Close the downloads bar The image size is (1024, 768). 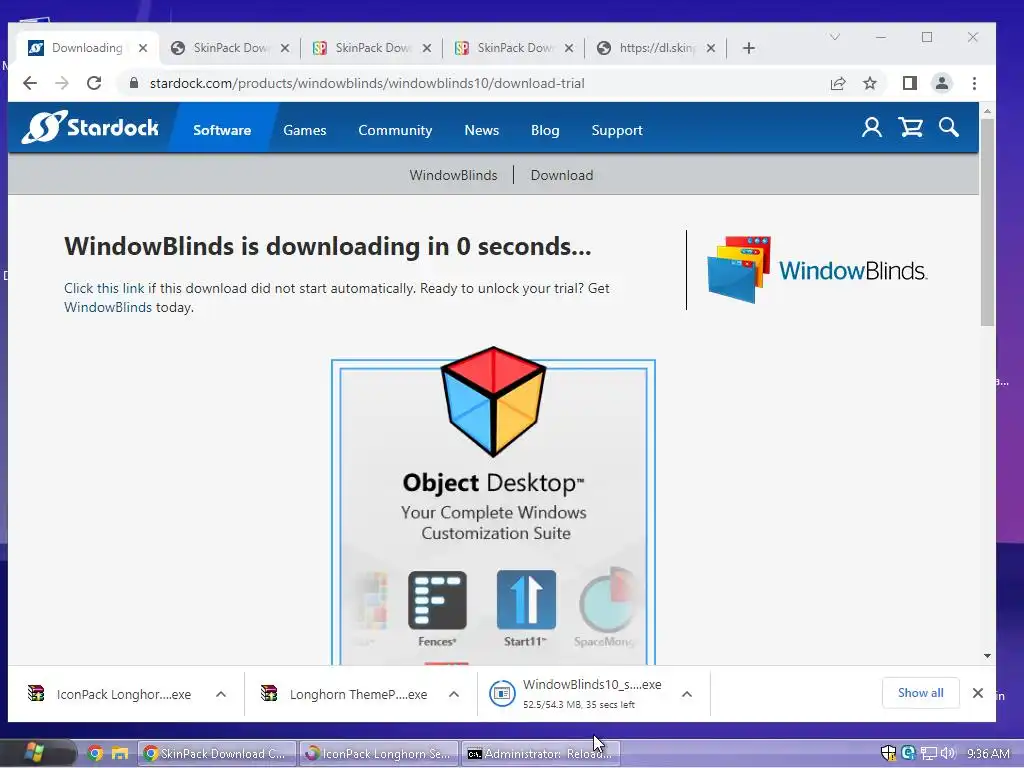978,693
